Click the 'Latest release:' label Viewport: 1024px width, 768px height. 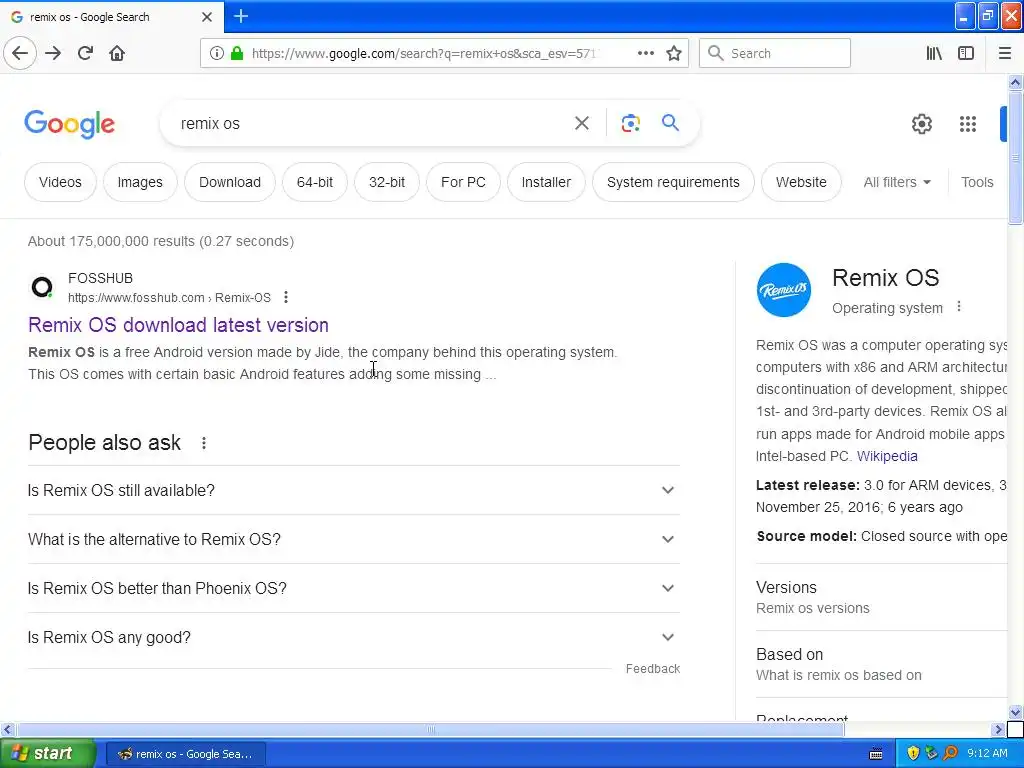pyautogui.click(x=808, y=485)
